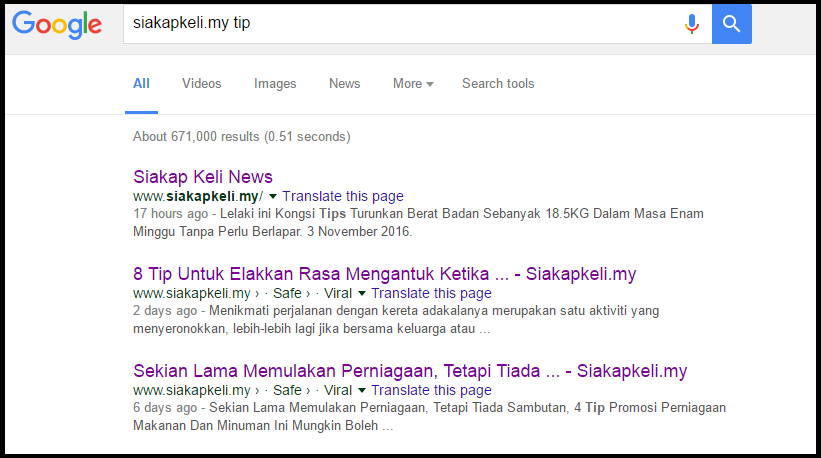Open the Sekian Lama Memulakan Perniagaan result
Viewport: 821px width, 458px height.
pos(410,371)
